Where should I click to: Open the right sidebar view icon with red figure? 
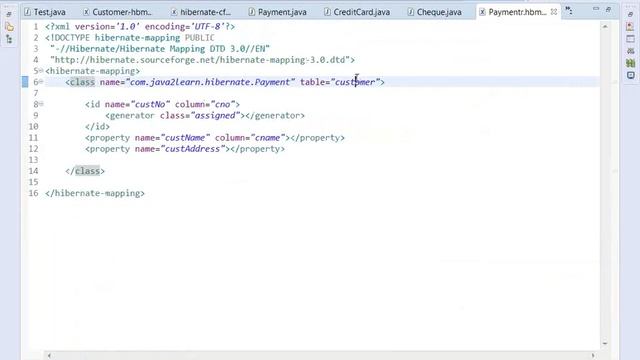click(x=631, y=27)
